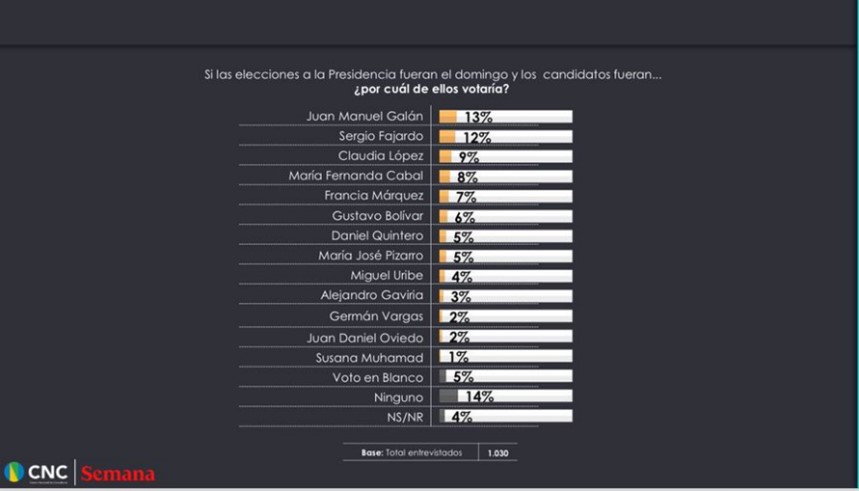Select the Gustavo Bolívar candidate name
The height and width of the screenshot is (491, 859).
point(377,215)
